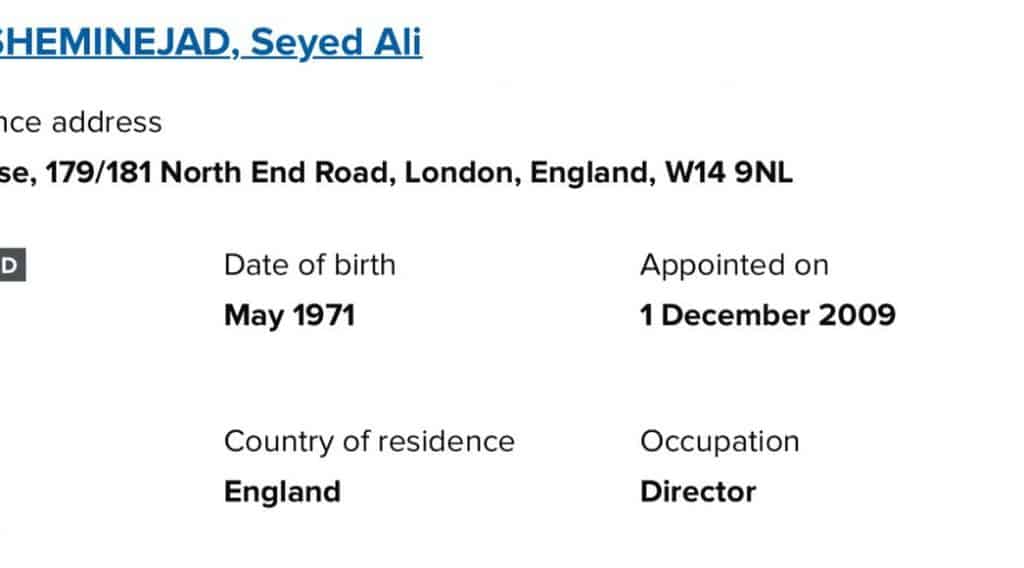
Task: Click the dark grey status badge
Action: [x=10, y=267]
